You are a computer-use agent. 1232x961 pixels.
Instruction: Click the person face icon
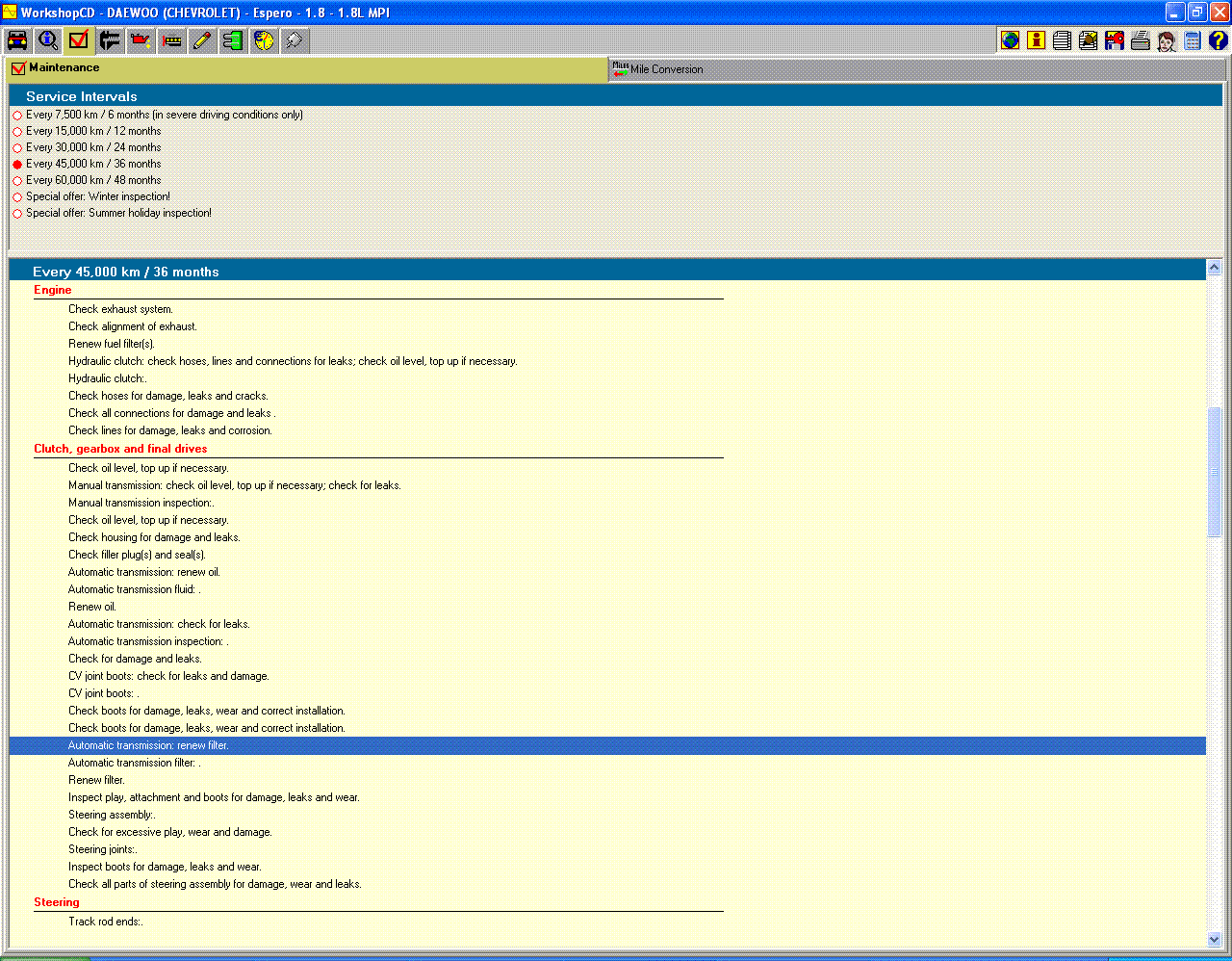point(1166,40)
